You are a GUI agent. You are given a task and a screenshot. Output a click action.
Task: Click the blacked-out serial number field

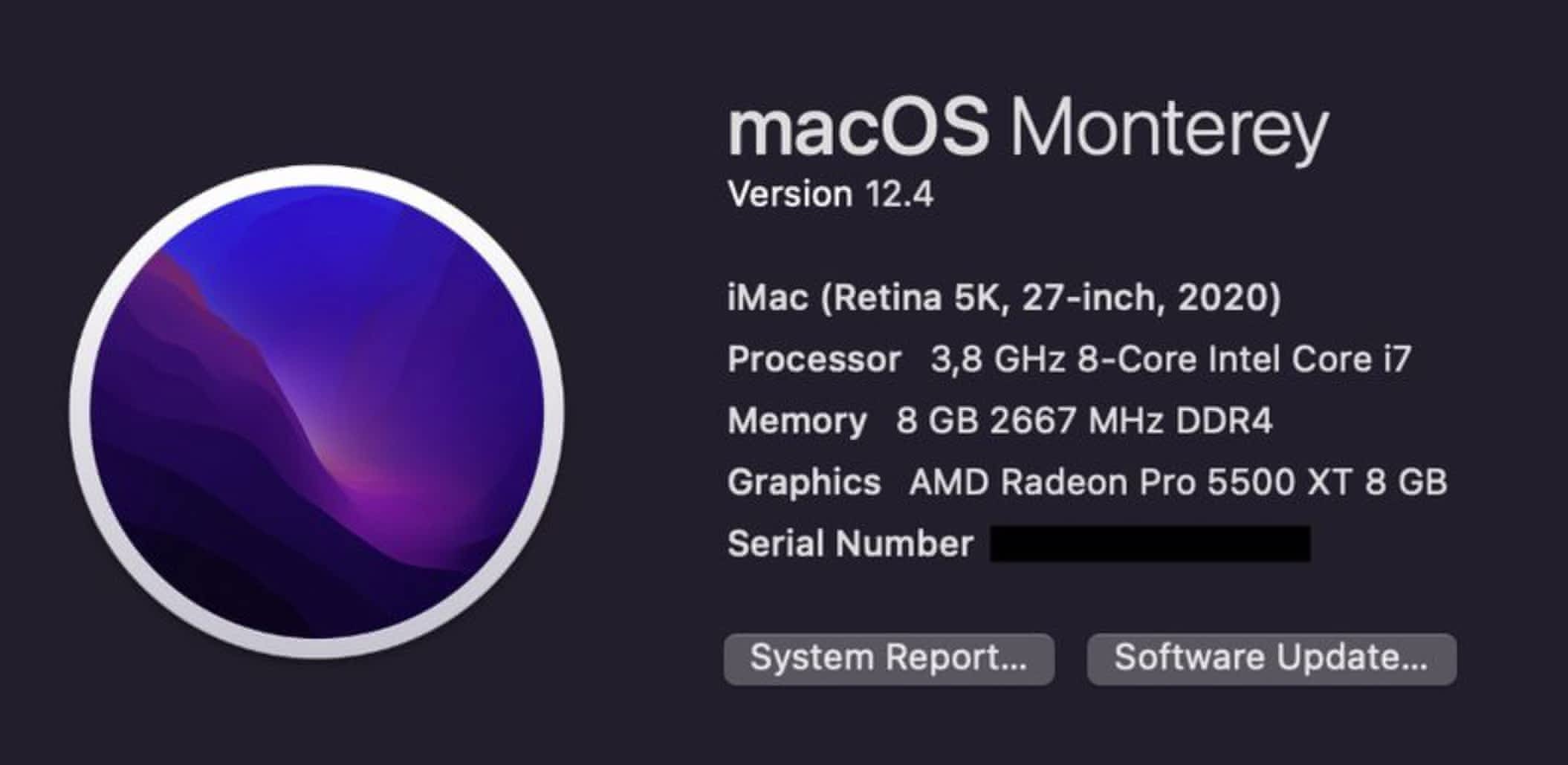tap(1150, 544)
